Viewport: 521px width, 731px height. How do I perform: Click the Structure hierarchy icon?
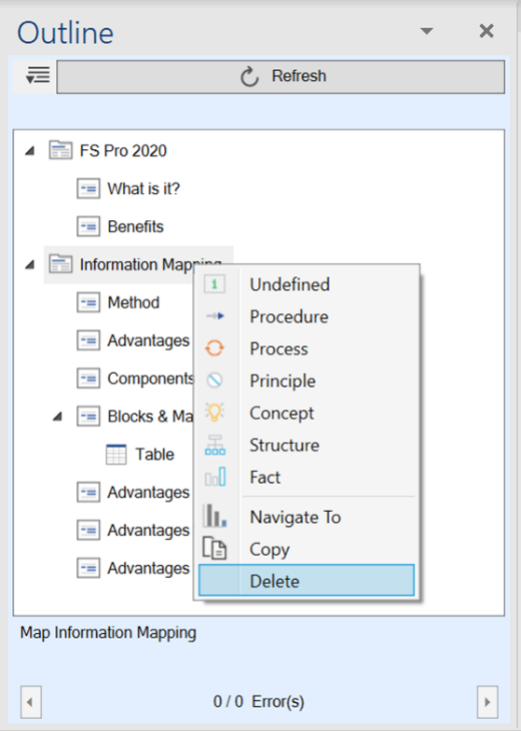click(215, 445)
